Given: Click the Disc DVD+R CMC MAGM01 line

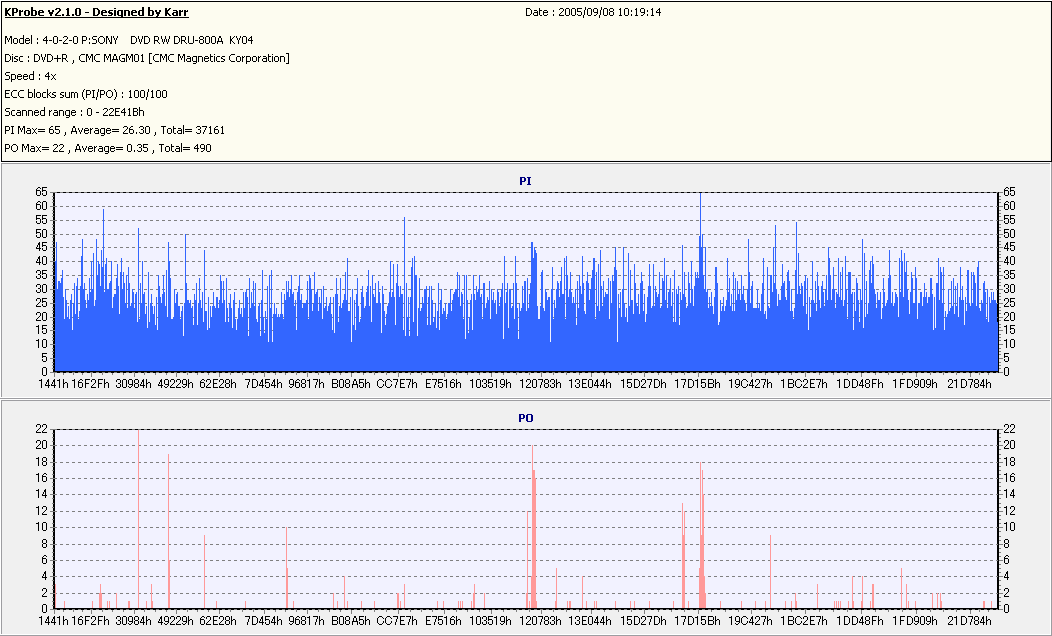Looking at the screenshot, I should (147, 58).
